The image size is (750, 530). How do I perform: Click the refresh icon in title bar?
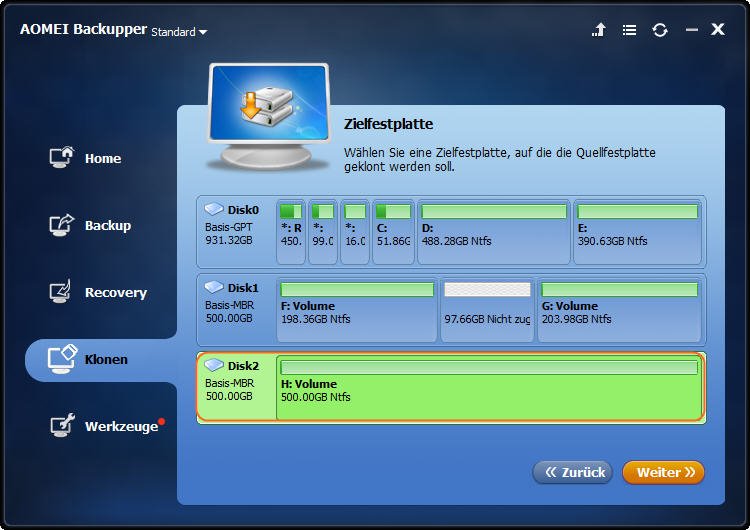660,30
